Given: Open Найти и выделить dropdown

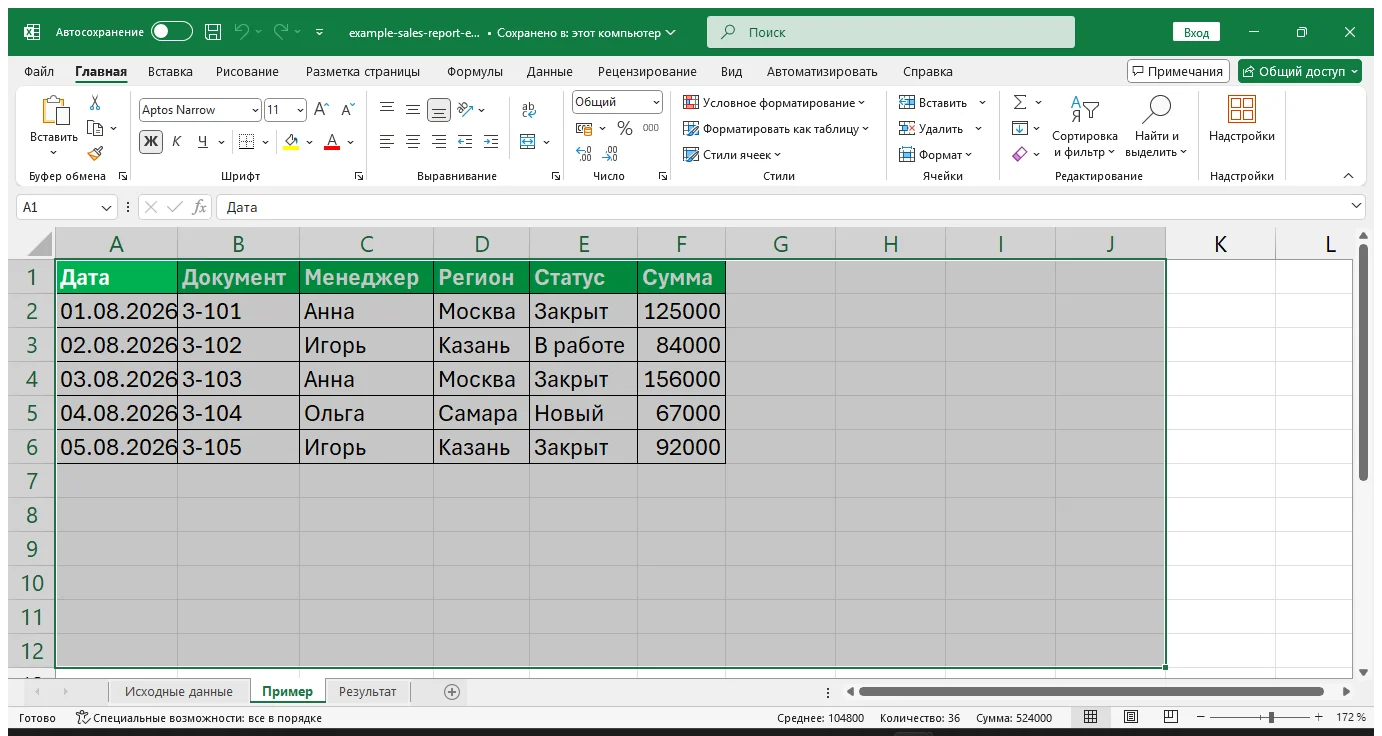Looking at the screenshot, I should tap(1156, 128).
